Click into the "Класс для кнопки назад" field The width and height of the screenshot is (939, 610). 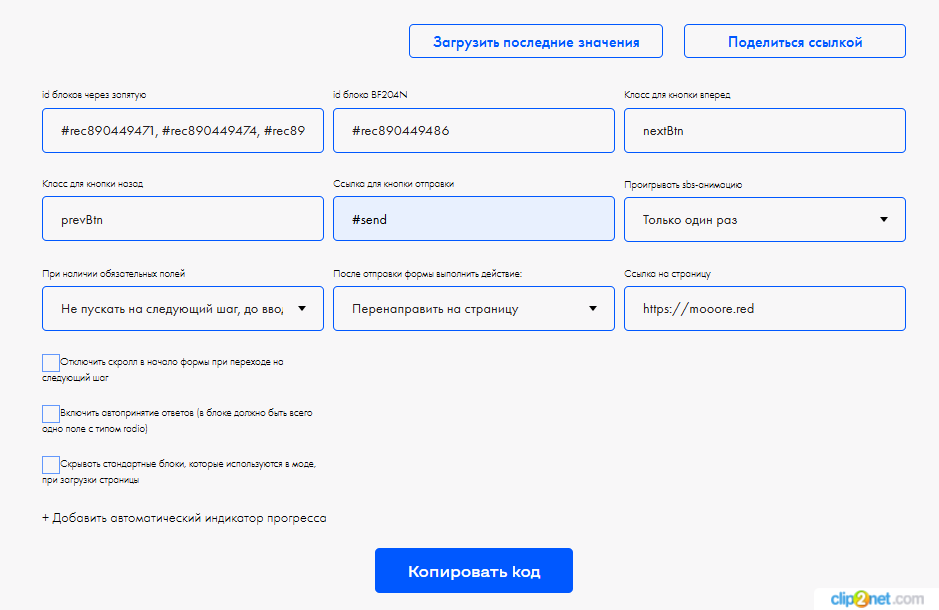[x=182, y=220]
